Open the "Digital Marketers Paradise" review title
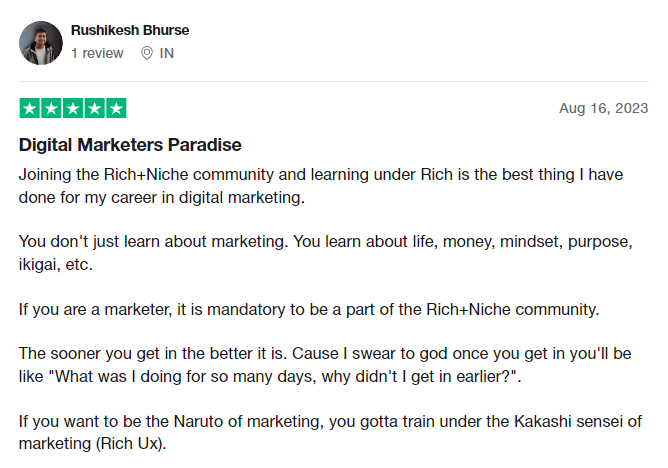This screenshot has height=468, width=668. pos(130,145)
